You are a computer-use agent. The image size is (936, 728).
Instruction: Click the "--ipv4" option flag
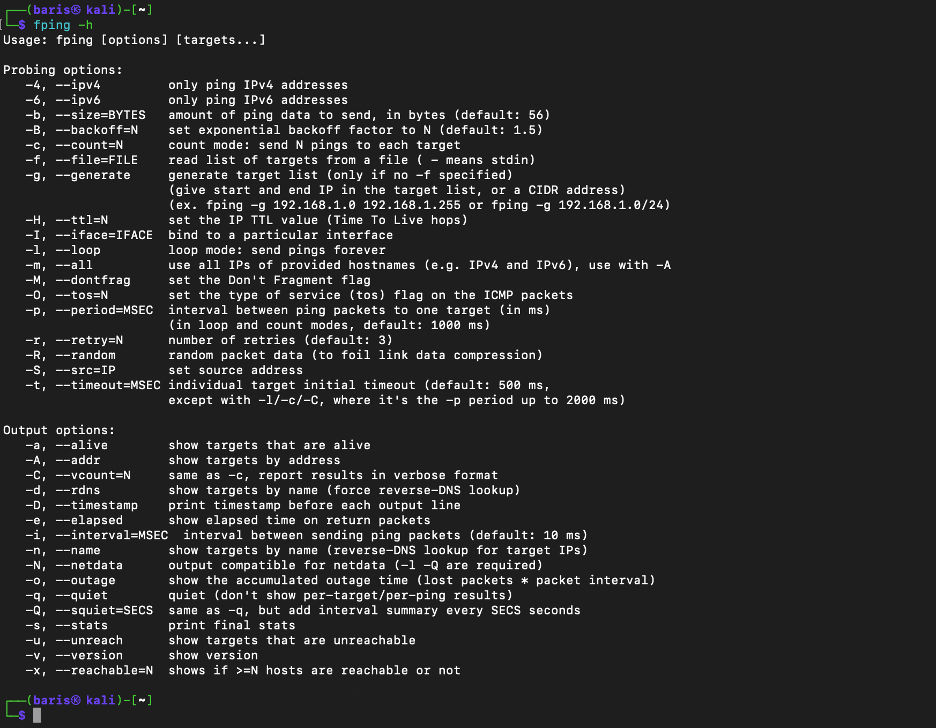click(78, 85)
